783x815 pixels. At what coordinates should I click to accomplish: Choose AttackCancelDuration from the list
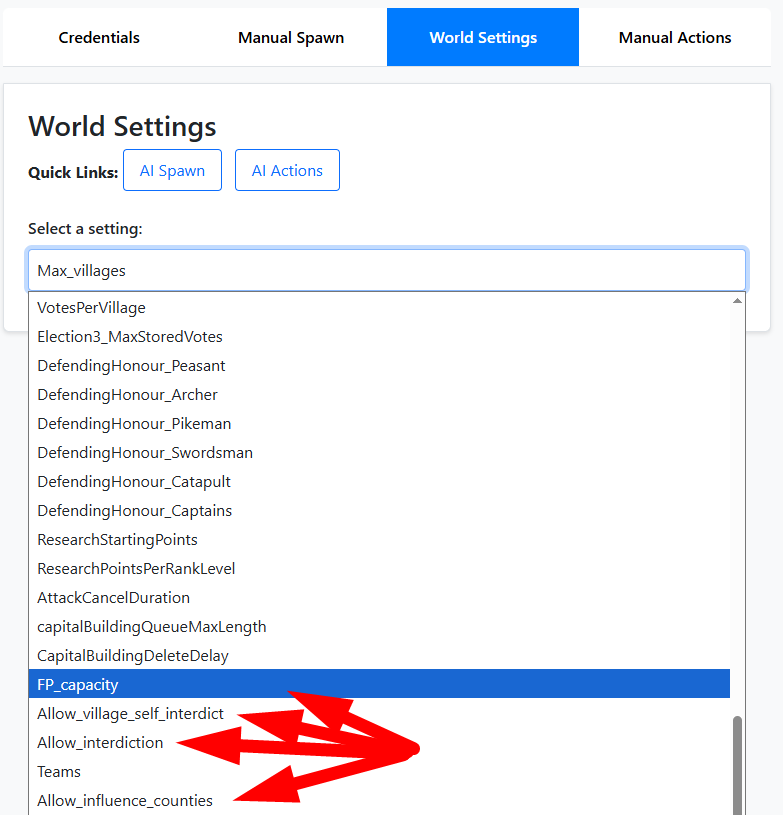tap(113, 598)
